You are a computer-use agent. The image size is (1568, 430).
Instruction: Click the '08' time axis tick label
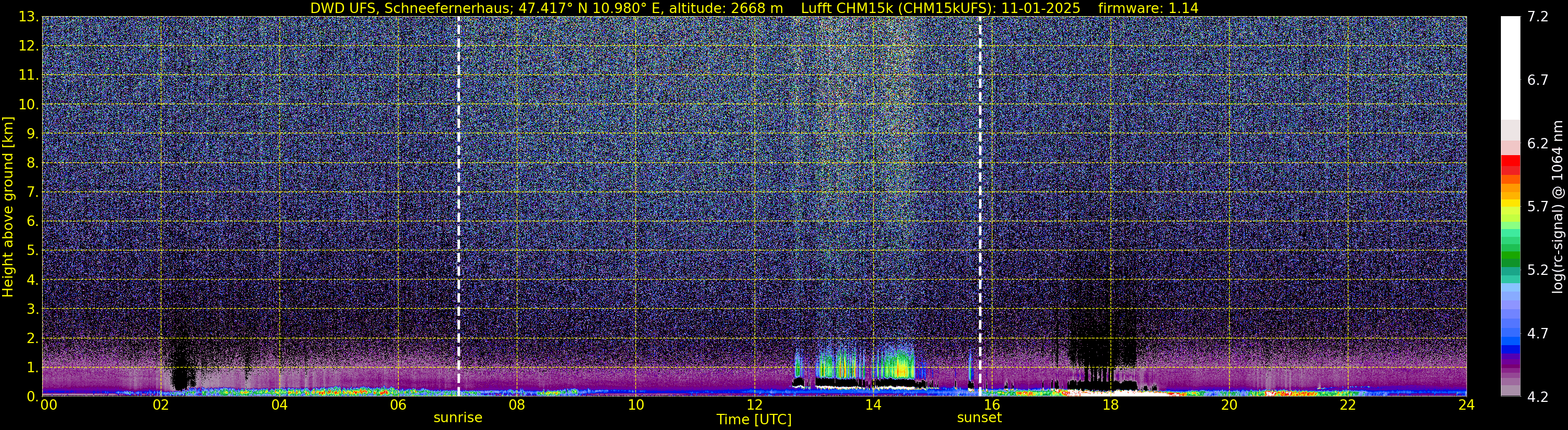point(517,405)
